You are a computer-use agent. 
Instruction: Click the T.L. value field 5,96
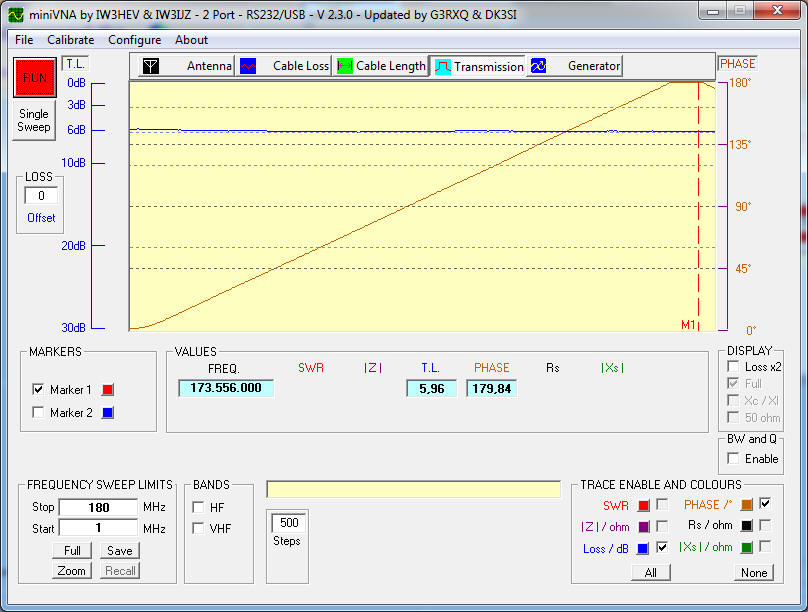tap(431, 388)
